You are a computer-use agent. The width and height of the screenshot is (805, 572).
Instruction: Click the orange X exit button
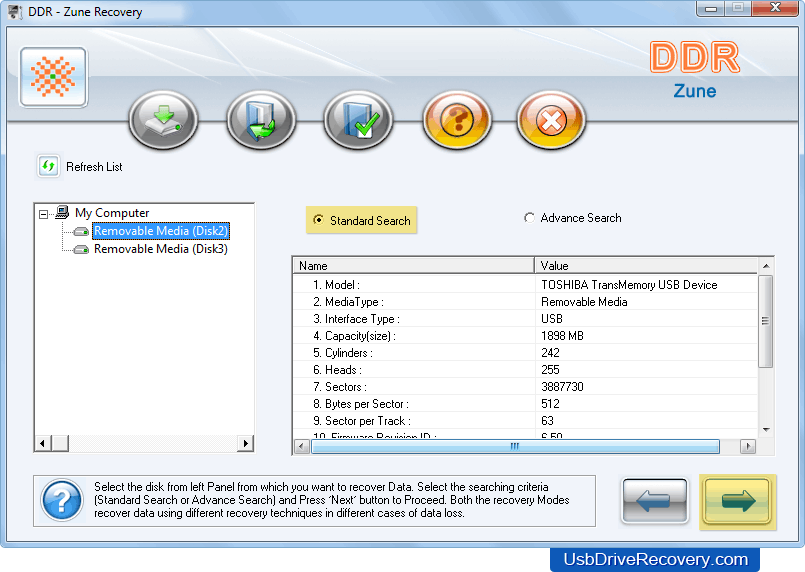point(551,120)
